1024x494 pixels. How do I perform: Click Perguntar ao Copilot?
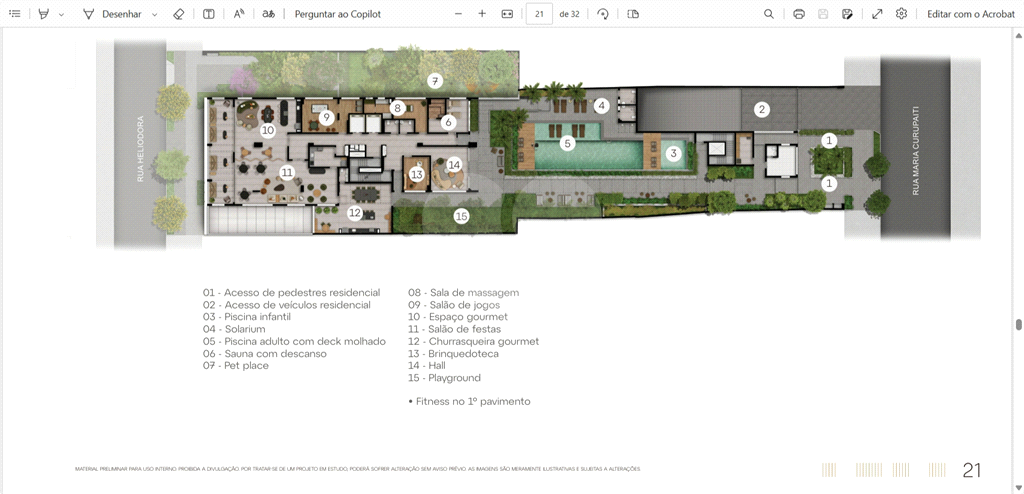point(337,14)
